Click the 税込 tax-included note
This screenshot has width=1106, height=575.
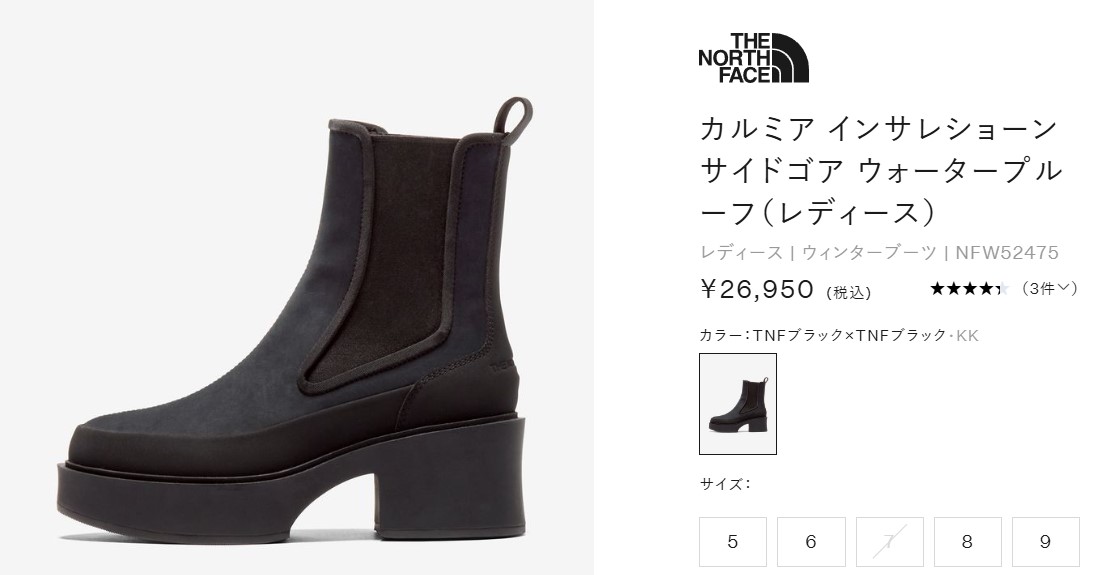pos(849,292)
